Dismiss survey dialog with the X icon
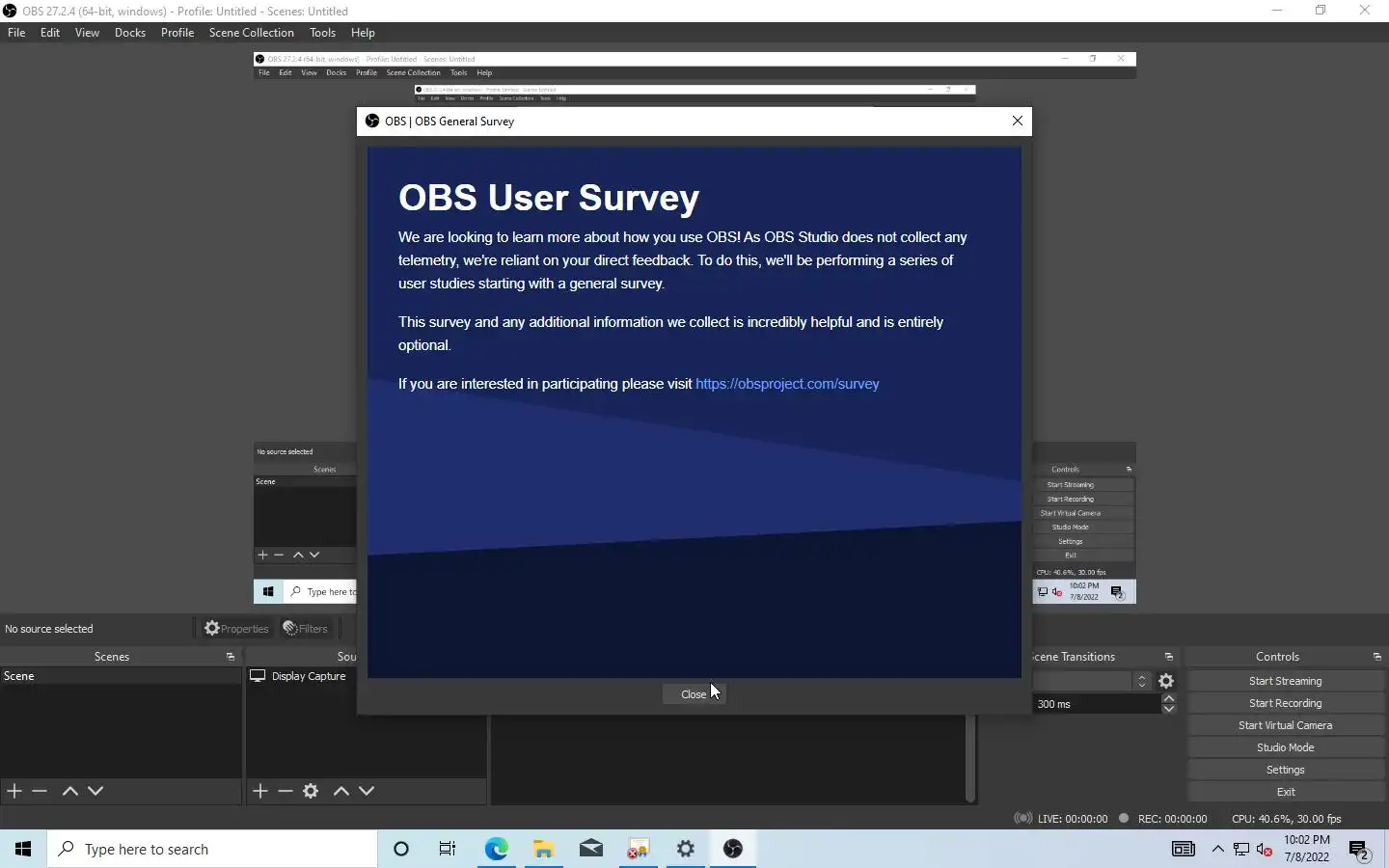1389x868 pixels. pyautogui.click(x=1017, y=121)
